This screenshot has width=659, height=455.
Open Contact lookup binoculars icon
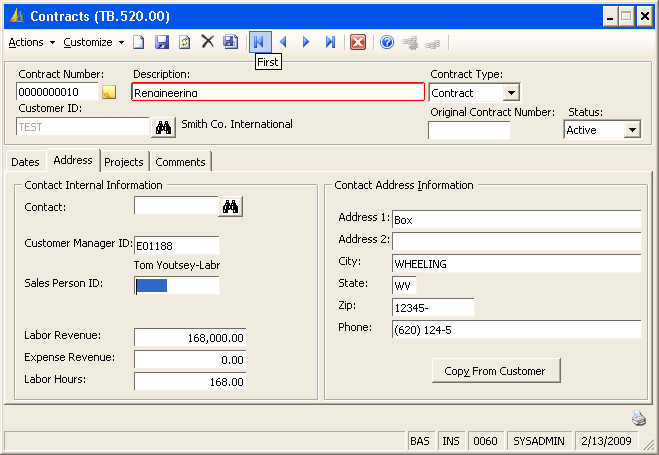[231, 206]
